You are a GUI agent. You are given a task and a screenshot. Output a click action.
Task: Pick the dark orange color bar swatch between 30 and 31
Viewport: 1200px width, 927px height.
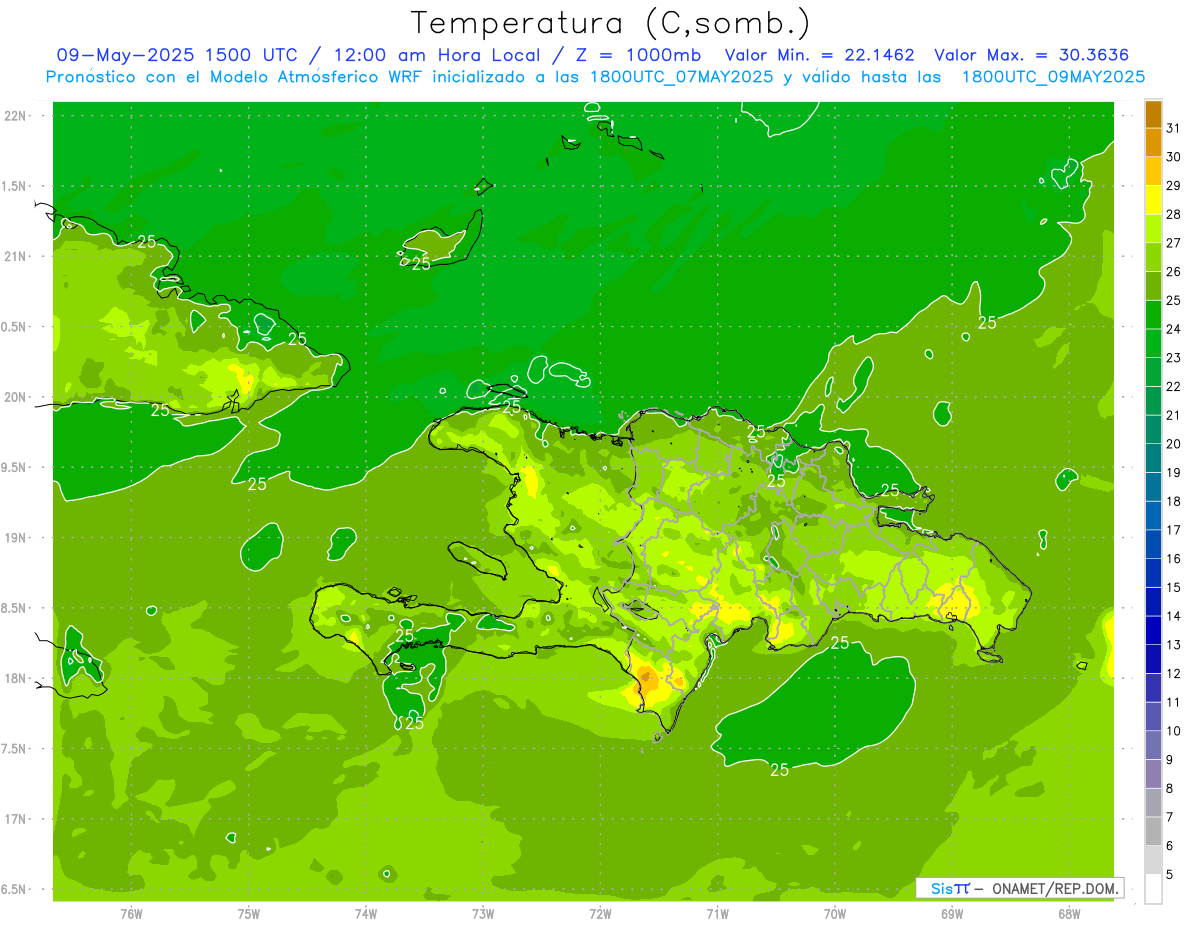click(x=1153, y=143)
